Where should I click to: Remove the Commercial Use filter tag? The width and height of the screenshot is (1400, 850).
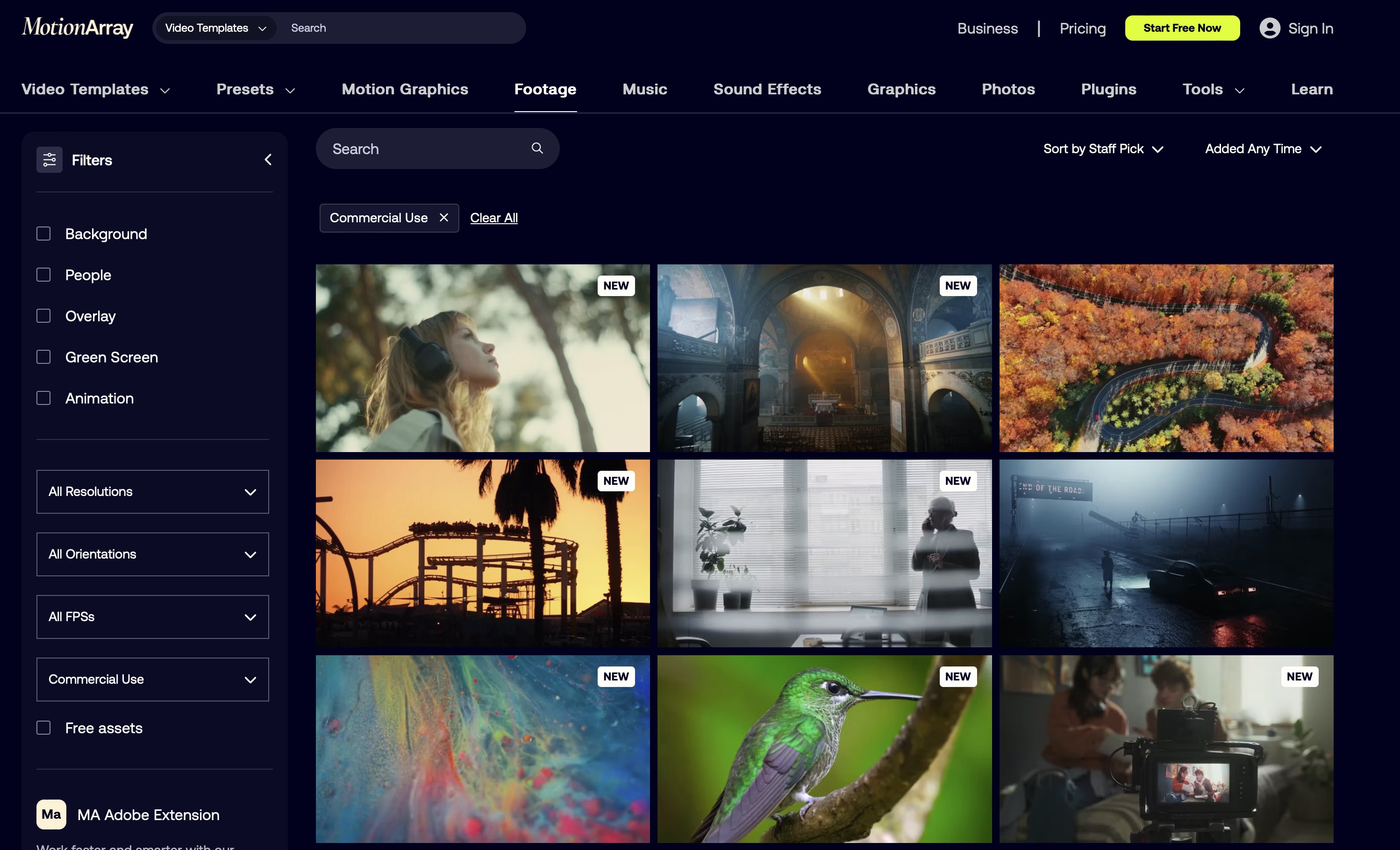[444, 218]
